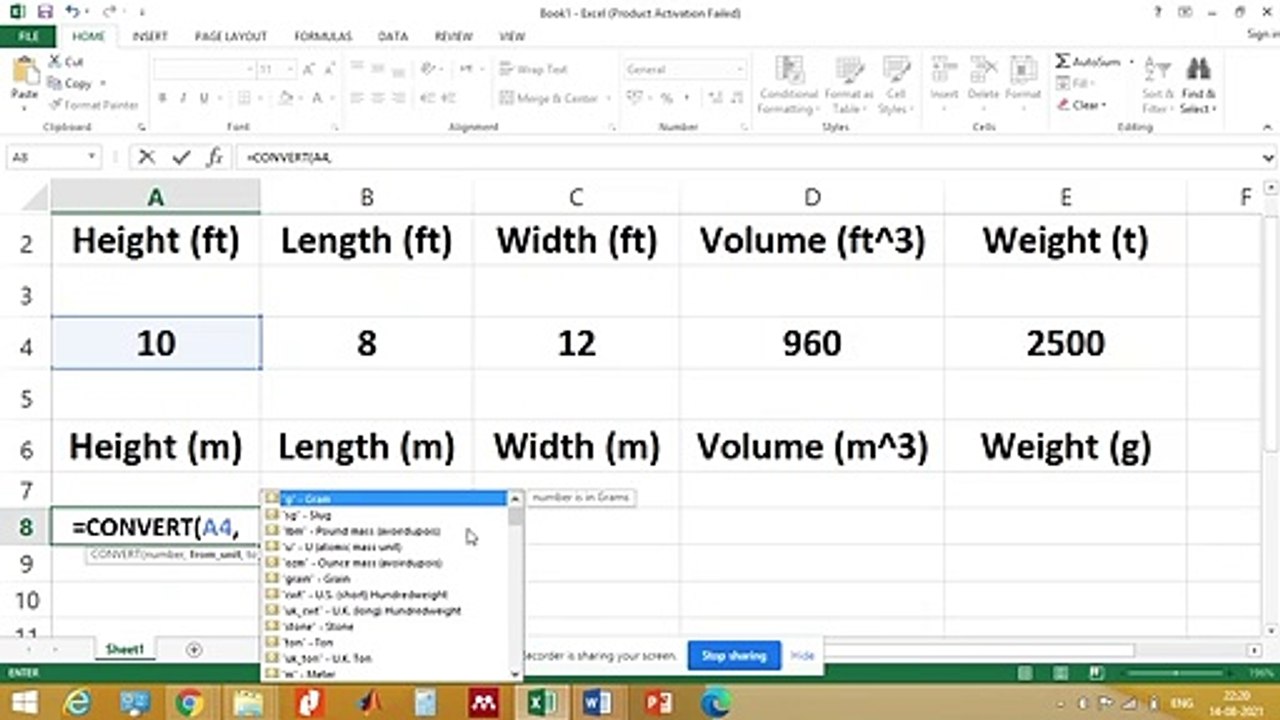Choose 'lbm' - Pound mass from list
1280x720 pixels.
tap(387, 531)
